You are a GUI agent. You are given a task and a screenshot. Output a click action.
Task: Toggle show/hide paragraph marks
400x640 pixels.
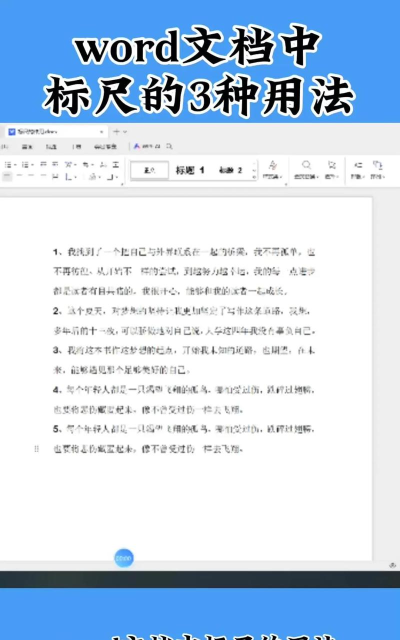[x=87, y=165]
